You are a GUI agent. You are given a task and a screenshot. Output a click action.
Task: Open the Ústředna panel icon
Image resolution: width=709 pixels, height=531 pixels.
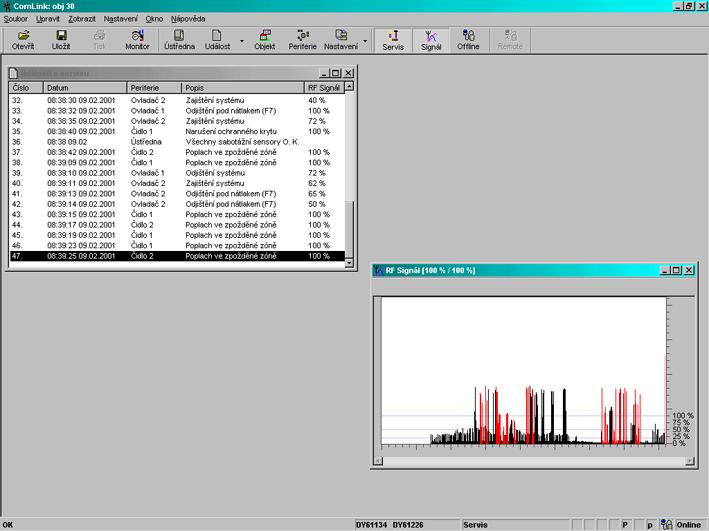[x=180, y=40]
